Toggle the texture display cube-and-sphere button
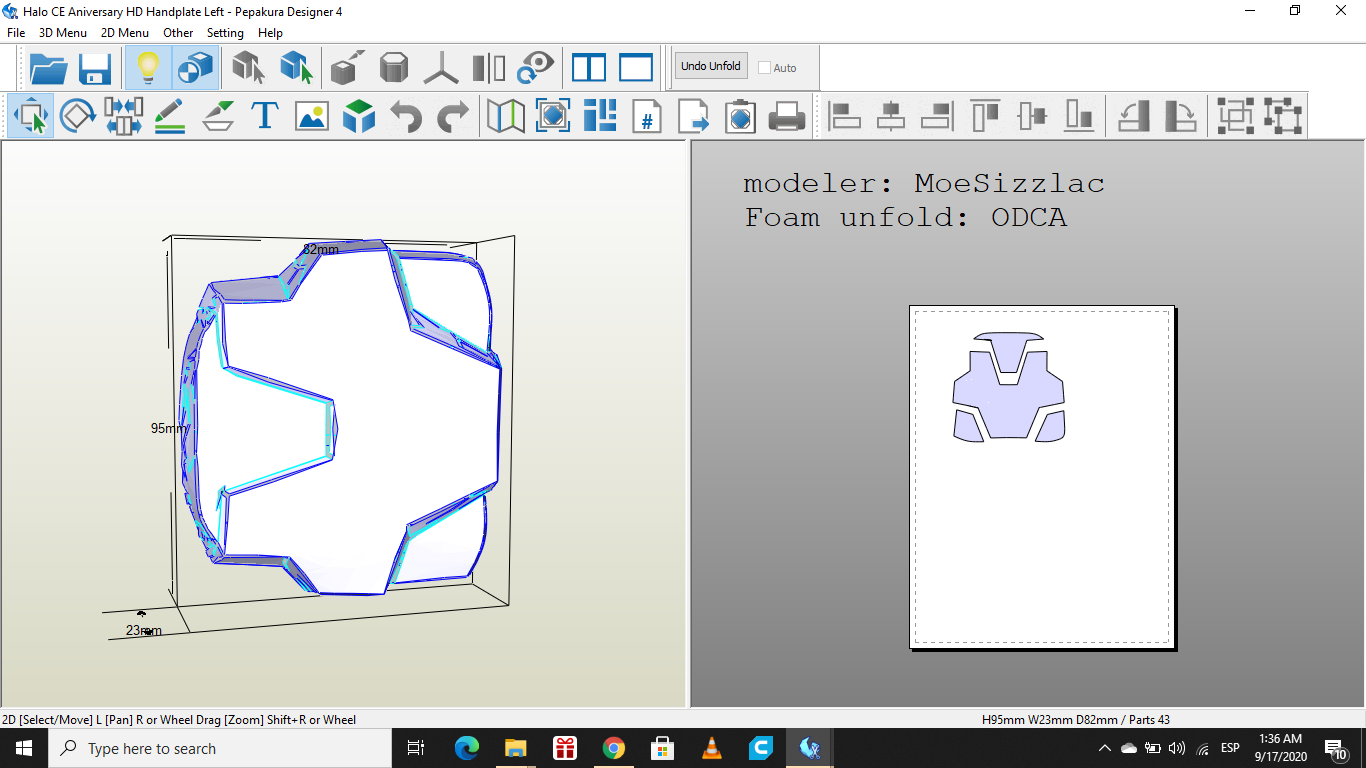Screen dimensions: 1366x768 point(195,68)
